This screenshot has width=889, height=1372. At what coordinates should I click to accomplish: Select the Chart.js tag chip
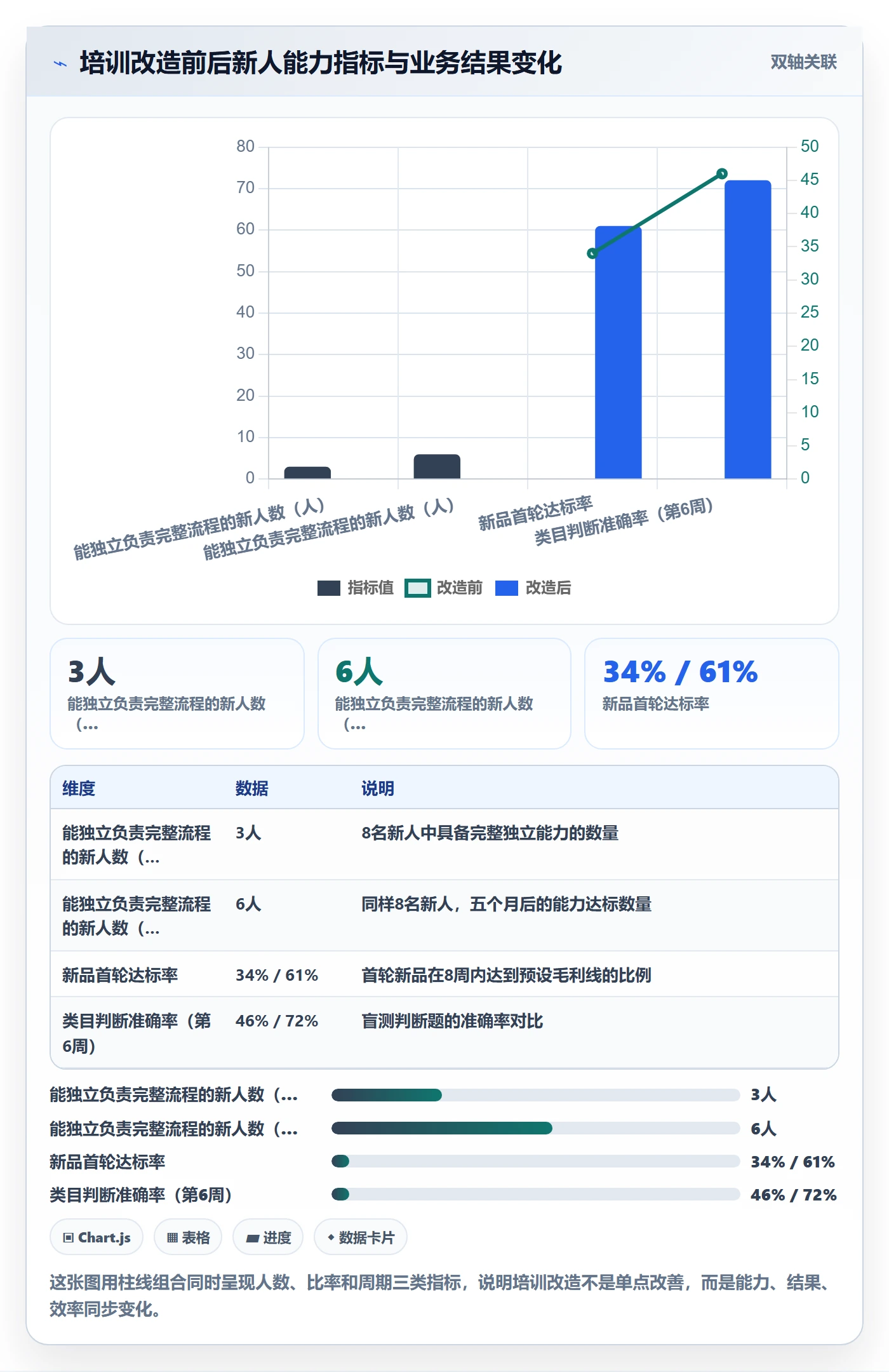(97, 1237)
